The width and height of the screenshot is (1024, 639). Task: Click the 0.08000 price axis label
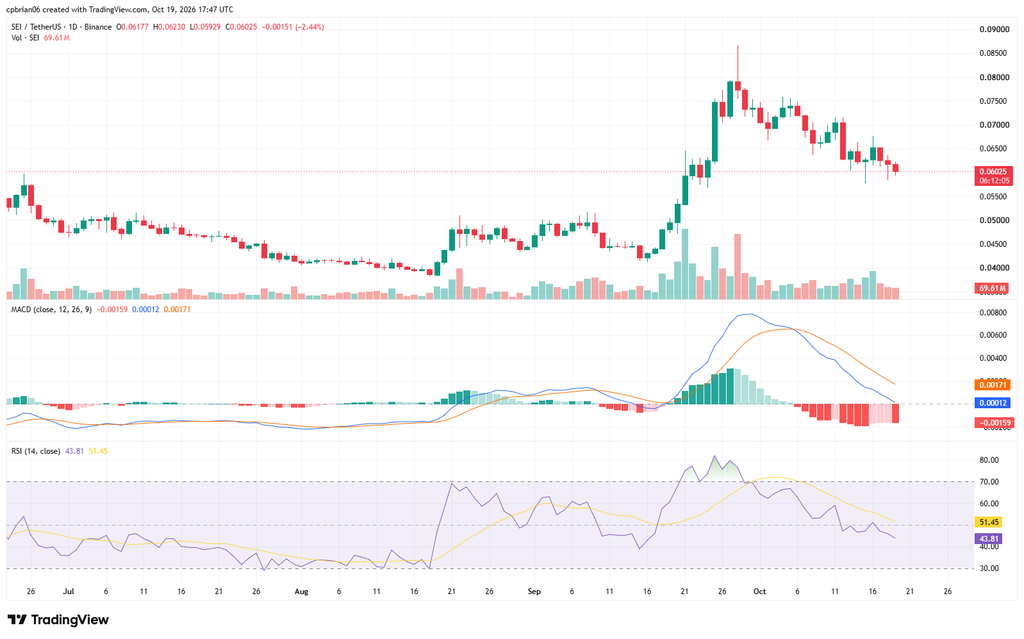coord(994,77)
